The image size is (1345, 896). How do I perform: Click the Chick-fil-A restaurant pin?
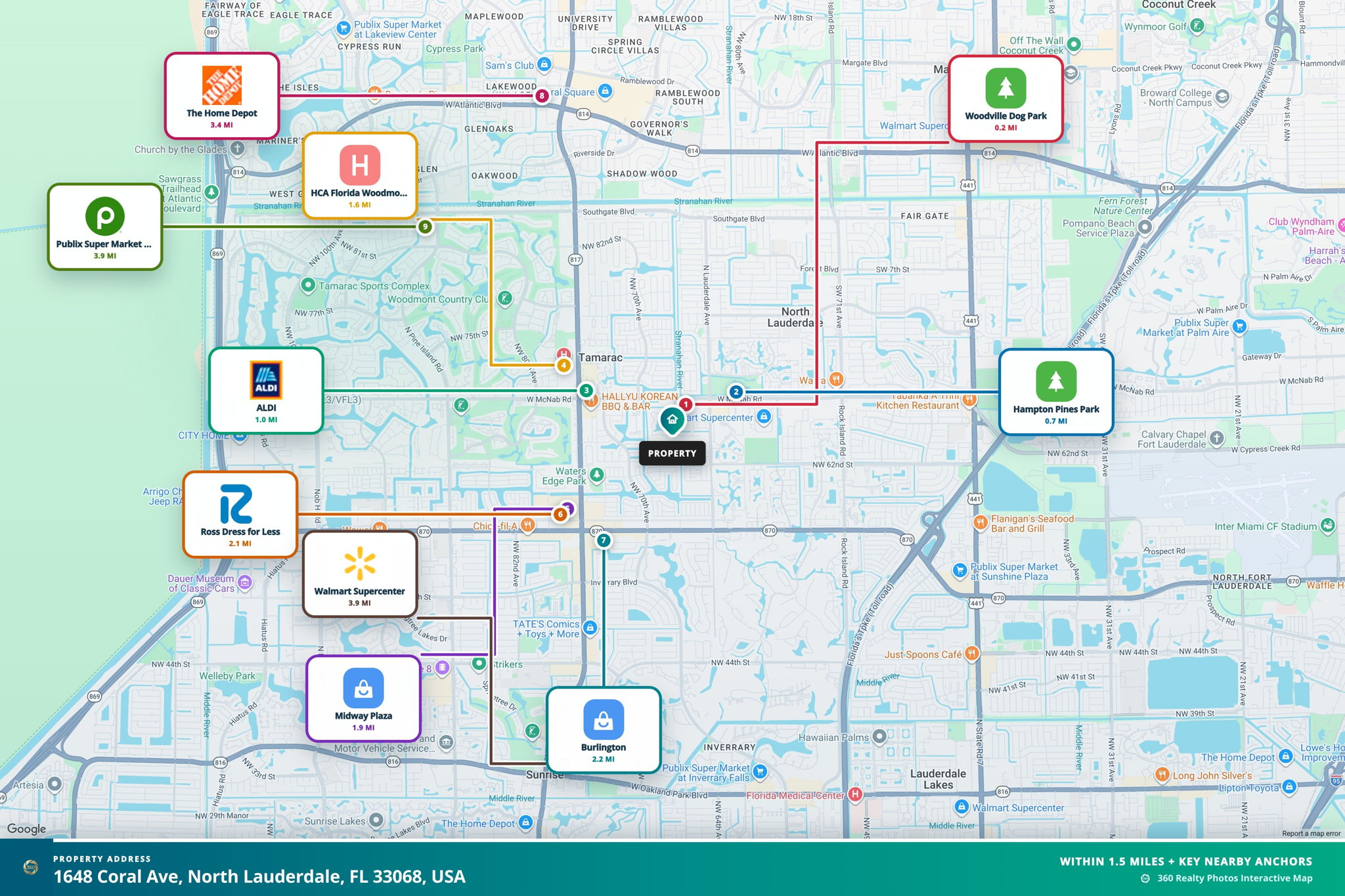527,525
